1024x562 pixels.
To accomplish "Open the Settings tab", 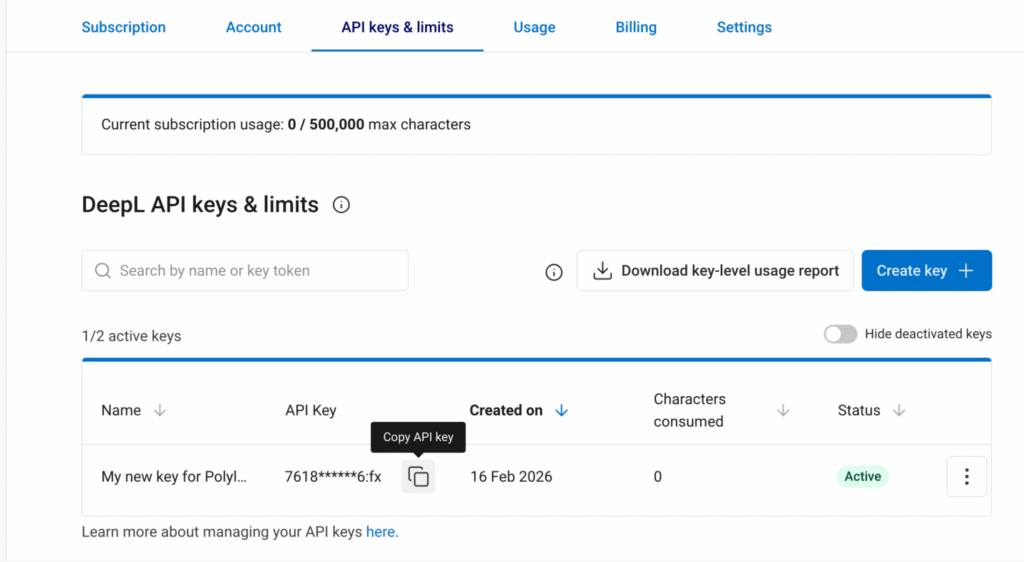I will (744, 27).
